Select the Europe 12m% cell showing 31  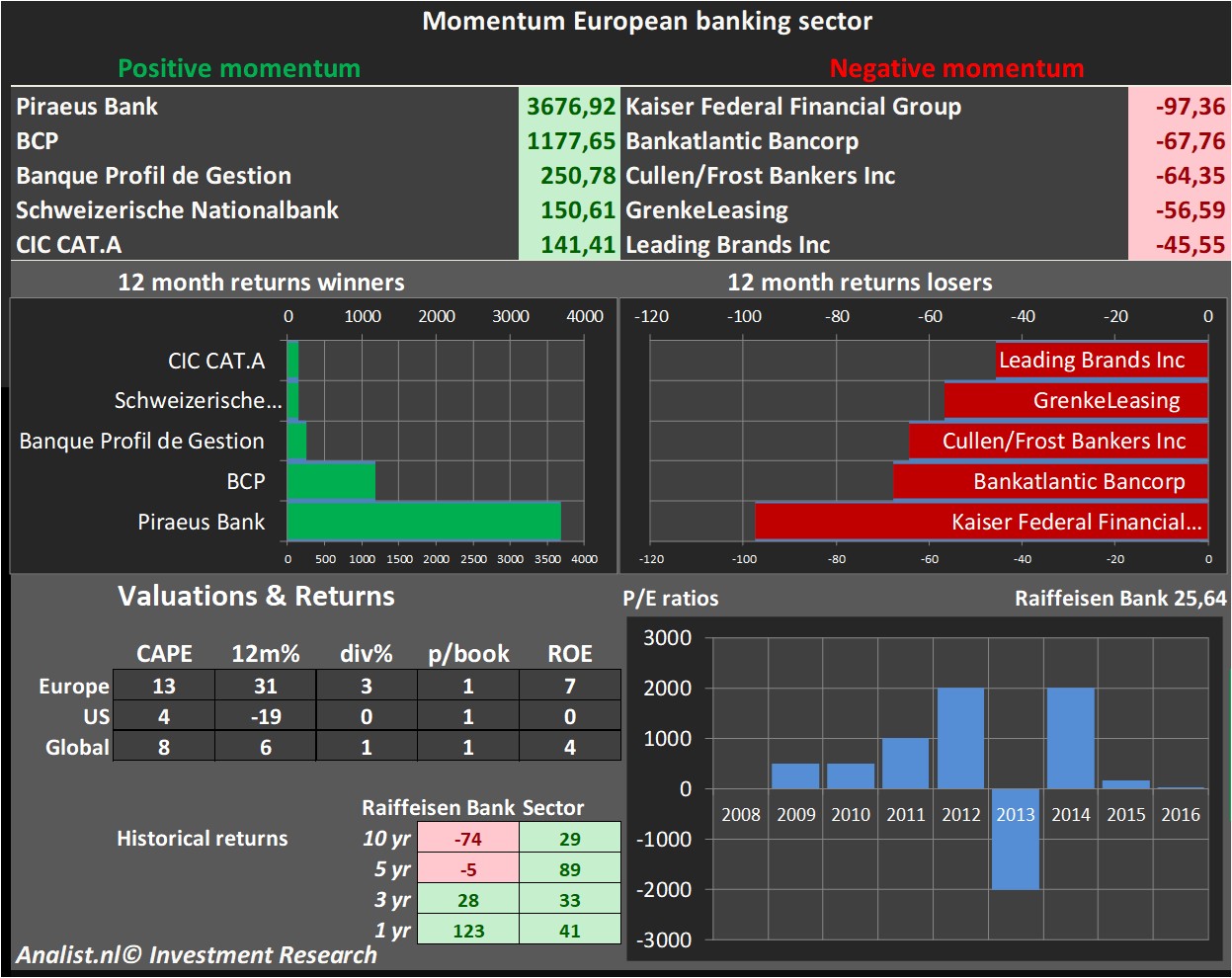point(266,686)
